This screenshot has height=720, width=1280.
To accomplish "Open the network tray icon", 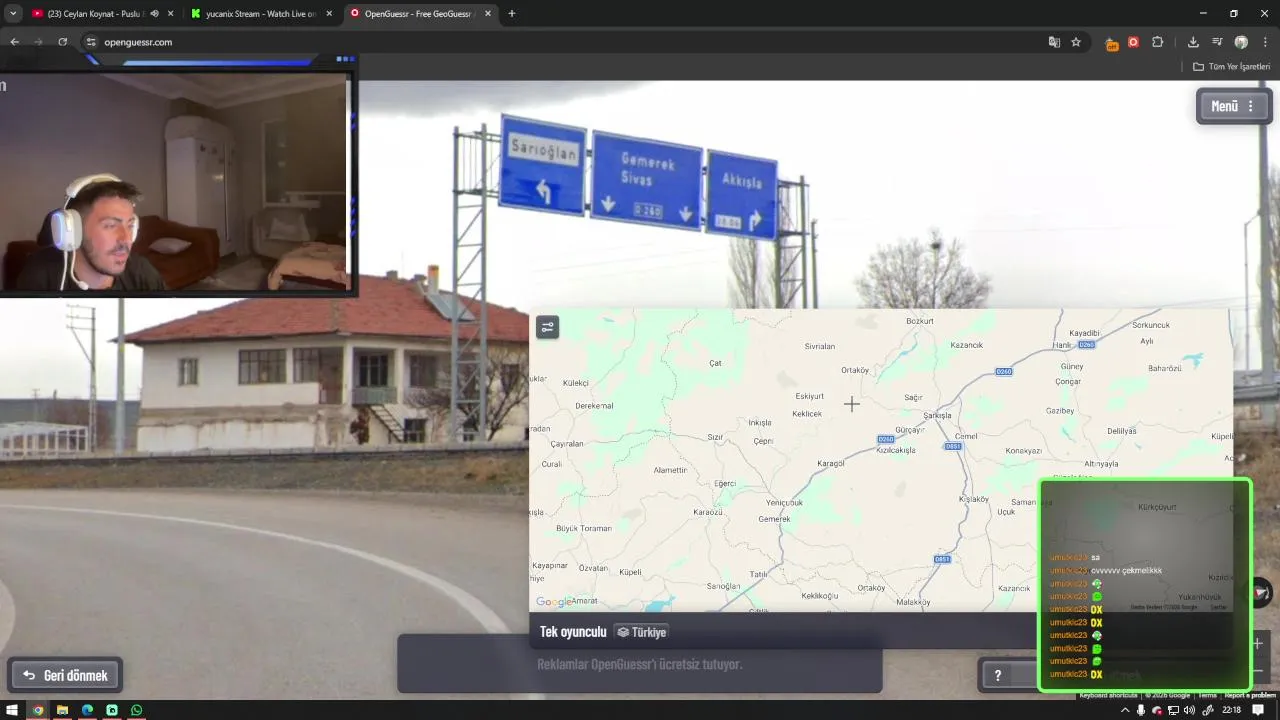I will (x=1173, y=710).
